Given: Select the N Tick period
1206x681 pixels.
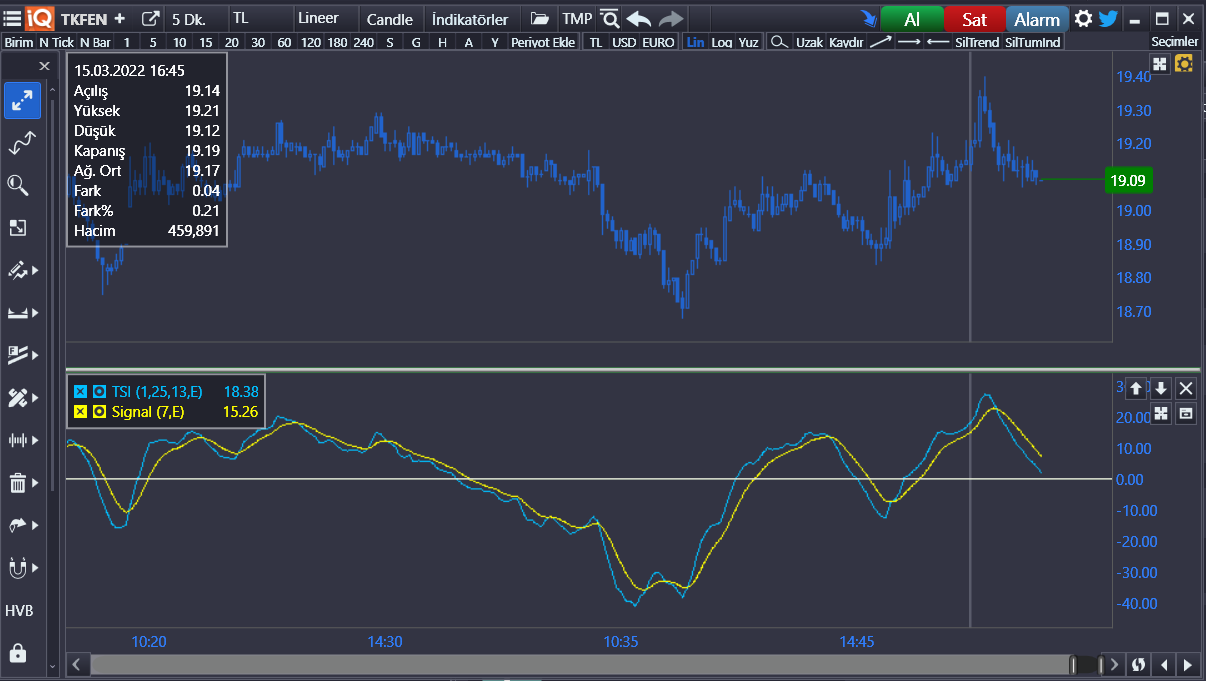Looking at the screenshot, I should [56, 42].
